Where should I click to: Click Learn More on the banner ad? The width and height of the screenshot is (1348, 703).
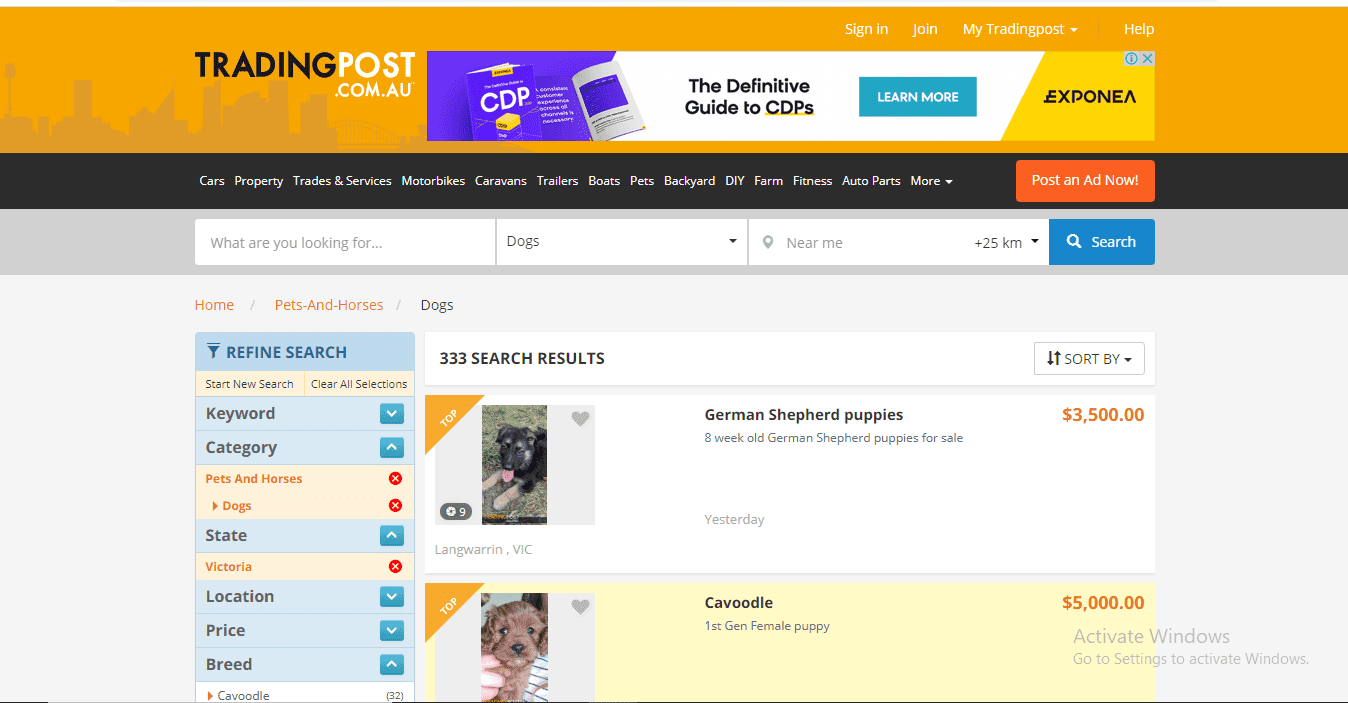click(x=918, y=97)
